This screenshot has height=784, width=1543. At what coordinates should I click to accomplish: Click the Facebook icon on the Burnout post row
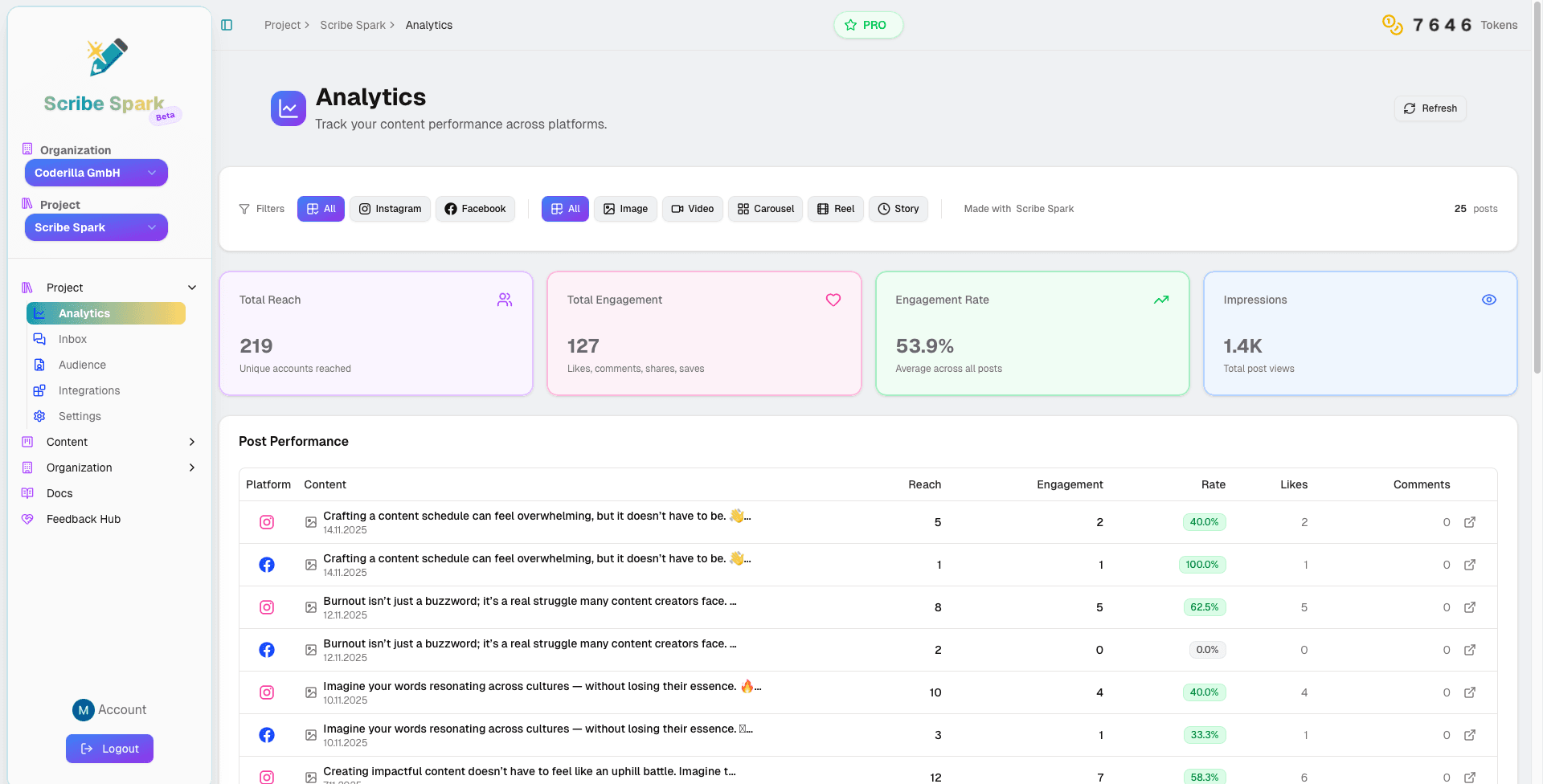[267, 650]
